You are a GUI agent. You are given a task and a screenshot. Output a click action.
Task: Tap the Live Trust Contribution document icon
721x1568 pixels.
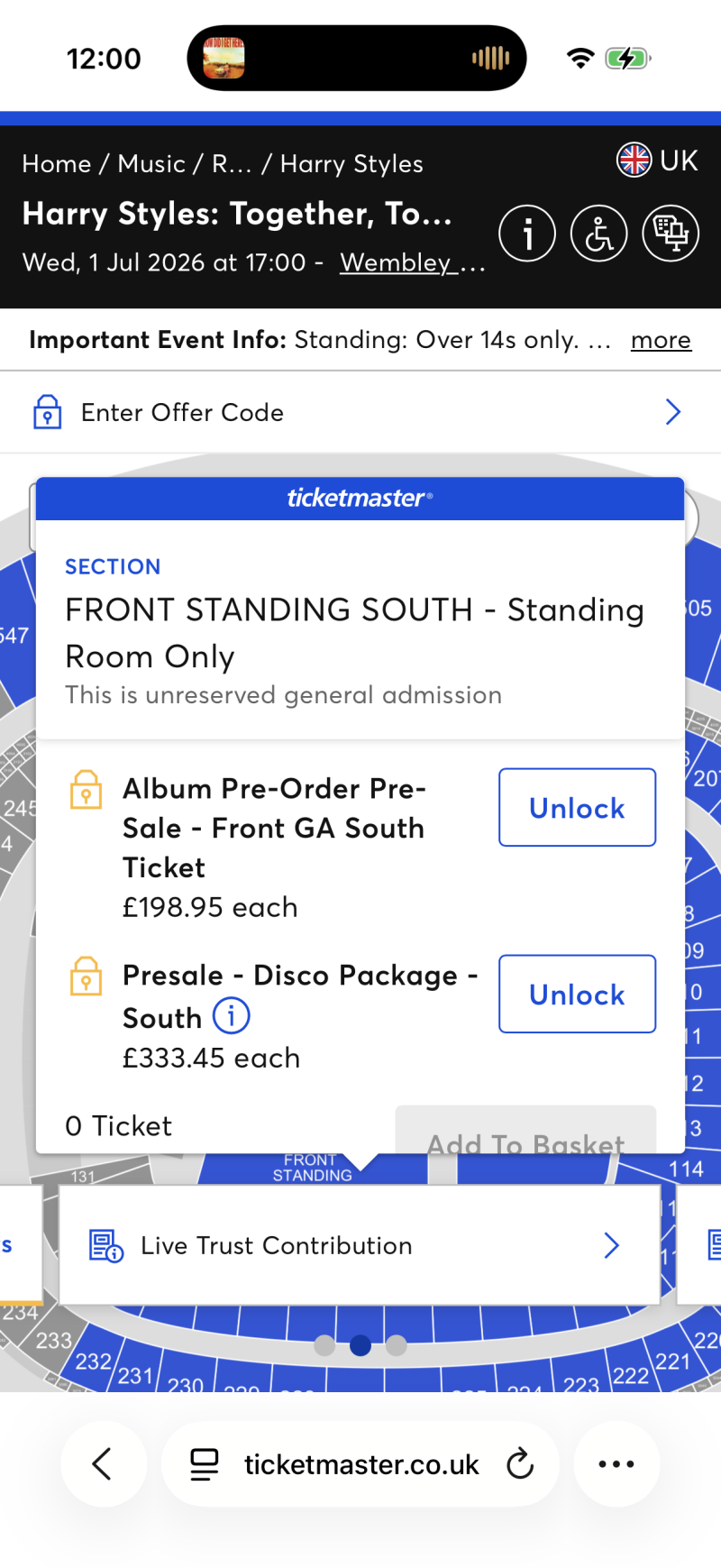point(105,1245)
